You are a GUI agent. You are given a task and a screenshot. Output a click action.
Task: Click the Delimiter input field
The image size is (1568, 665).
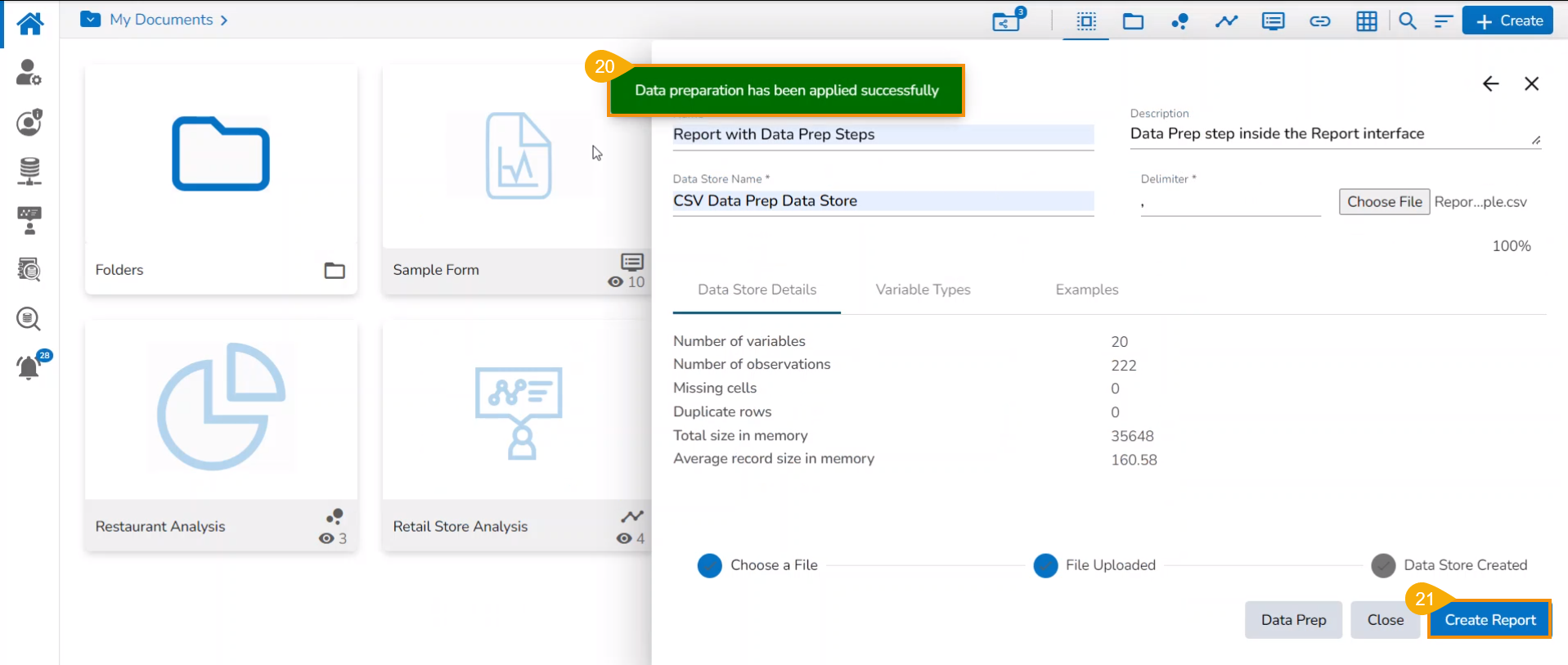1231,203
